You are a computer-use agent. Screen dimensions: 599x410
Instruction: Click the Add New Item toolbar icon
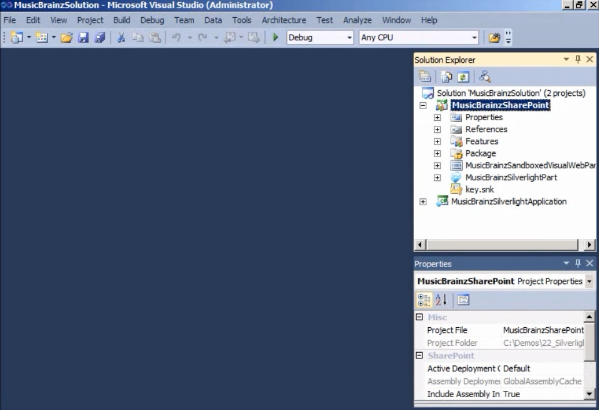pos(41,37)
